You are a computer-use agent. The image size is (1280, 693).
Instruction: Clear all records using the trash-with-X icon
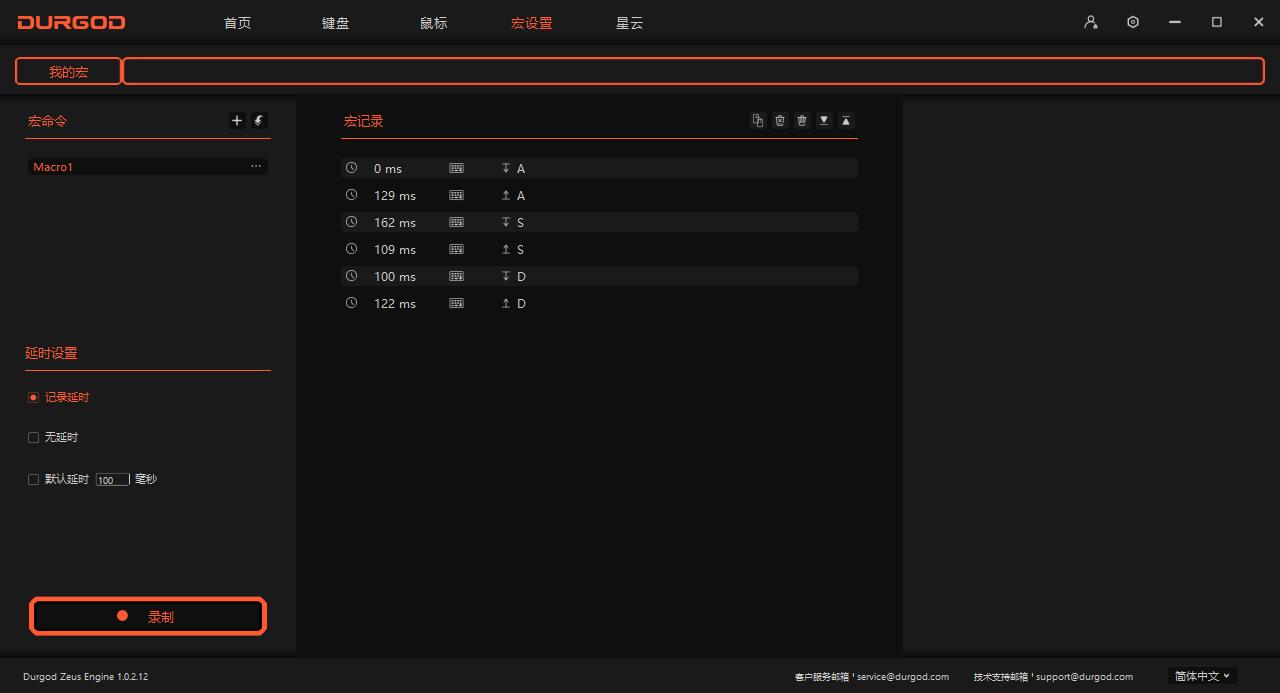pos(779,120)
